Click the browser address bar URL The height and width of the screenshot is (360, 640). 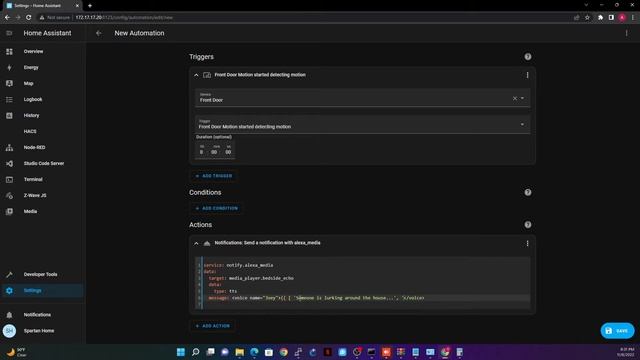(x=124, y=18)
